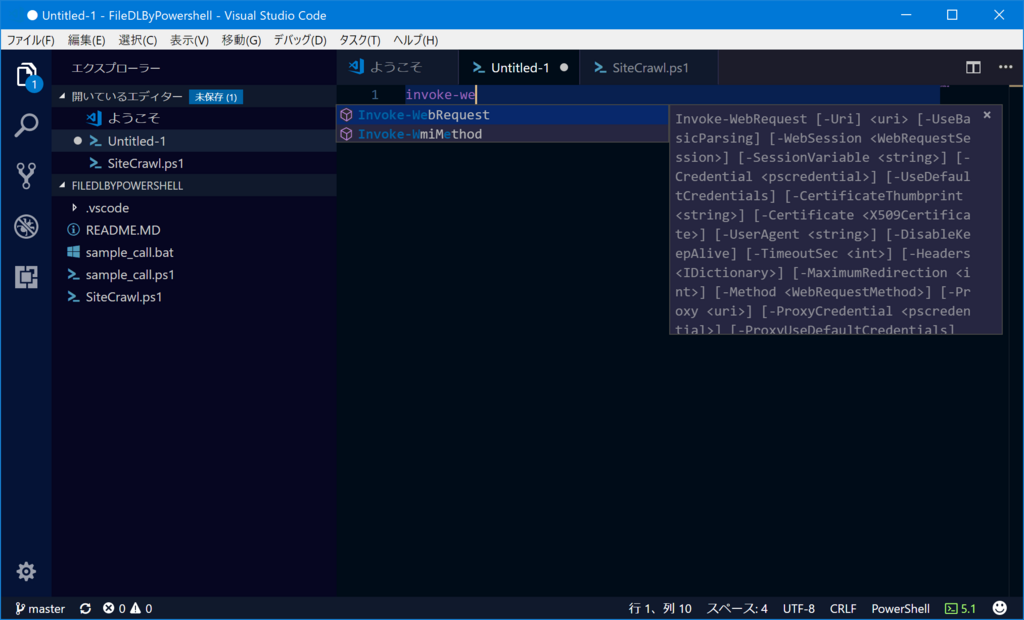Open the editor more actions ellipsis
1024x620 pixels.
1005,67
